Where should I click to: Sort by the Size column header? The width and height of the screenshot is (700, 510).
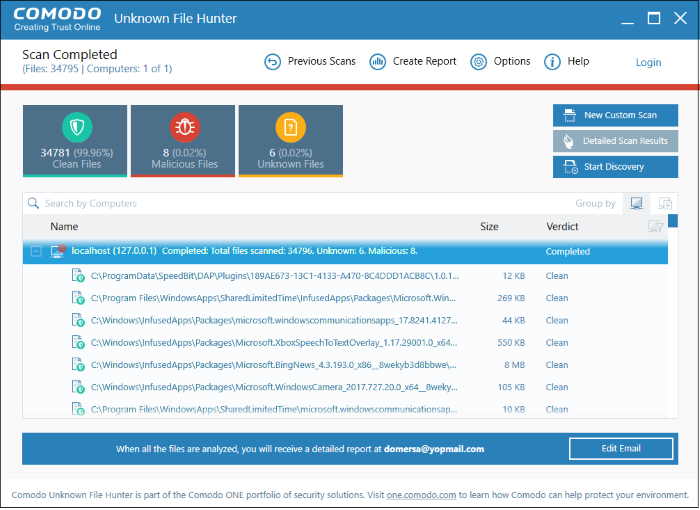coord(489,226)
